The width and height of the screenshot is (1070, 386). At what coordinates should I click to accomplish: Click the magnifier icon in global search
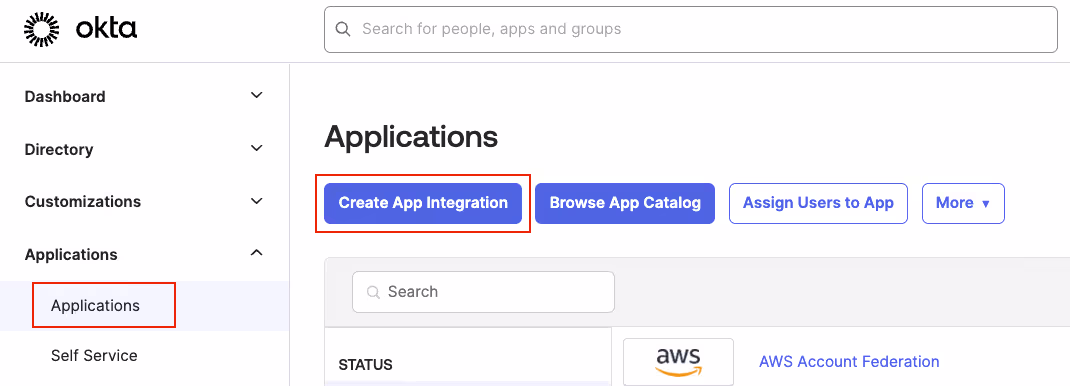tap(344, 29)
